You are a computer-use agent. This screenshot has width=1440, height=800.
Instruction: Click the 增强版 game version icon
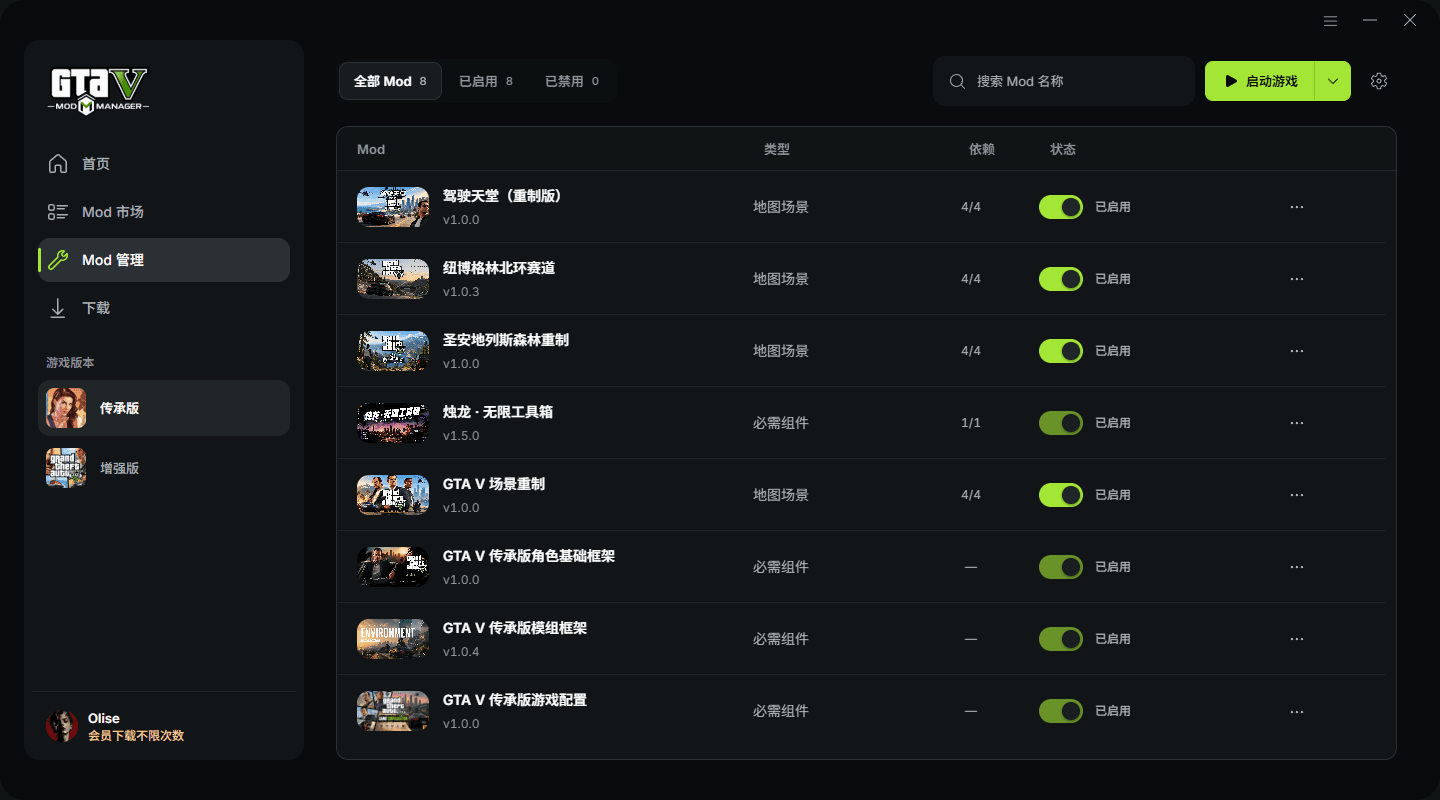click(66, 468)
